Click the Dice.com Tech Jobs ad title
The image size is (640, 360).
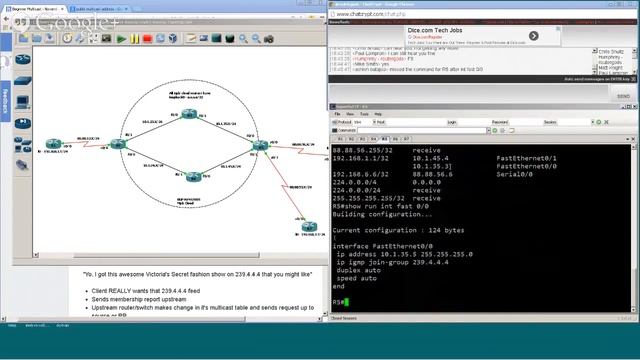(x=435, y=30)
